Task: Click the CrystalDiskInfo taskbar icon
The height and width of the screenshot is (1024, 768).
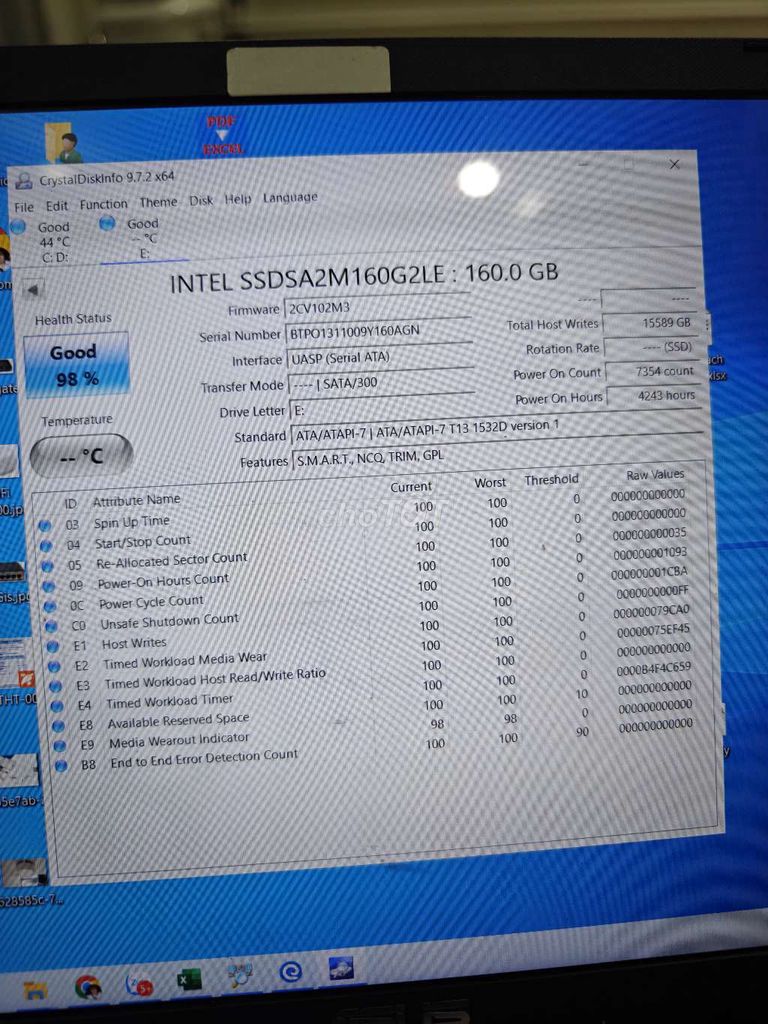Action: [341, 968]
